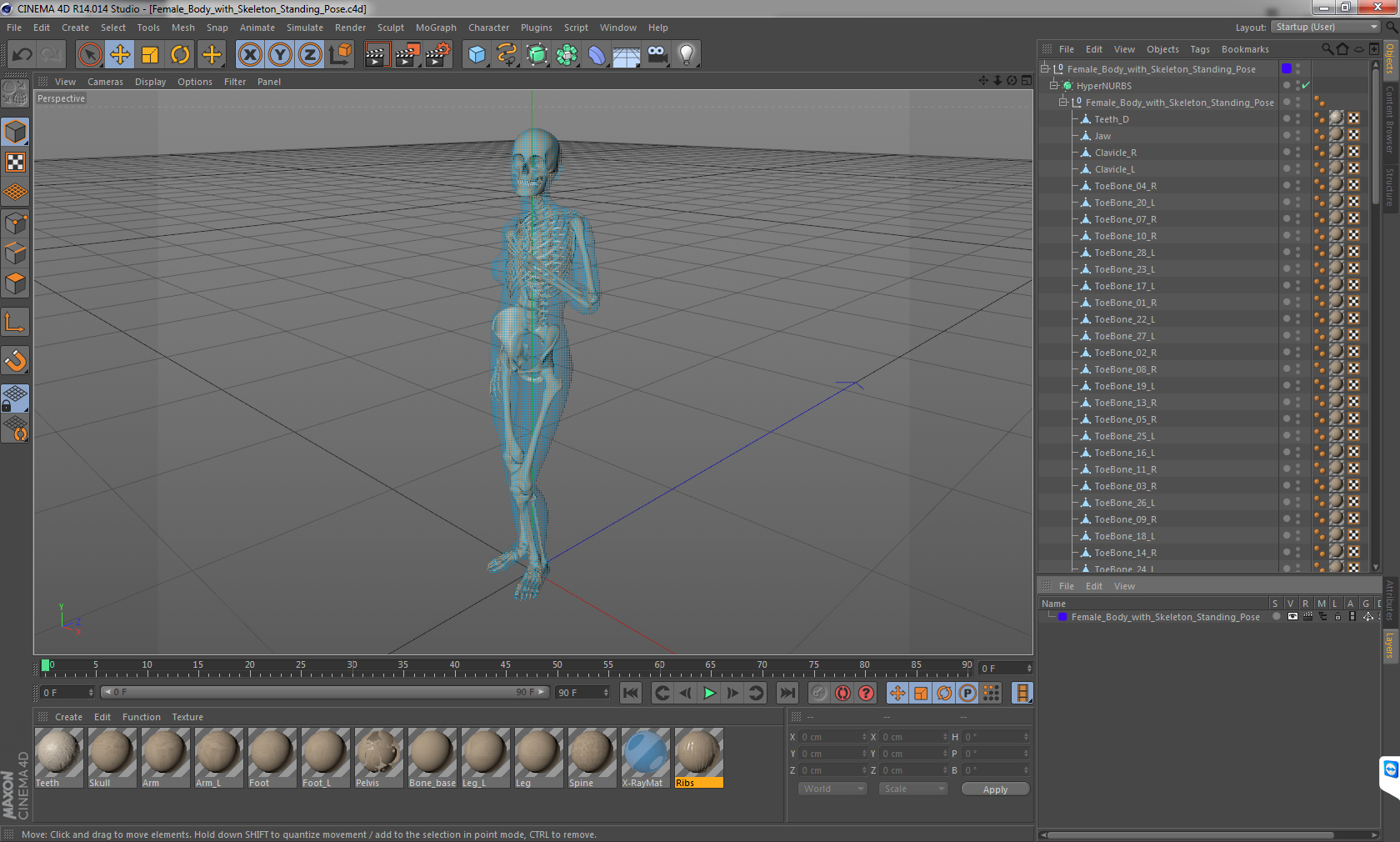Open the Array modeling objects icon
Screen dimensions: 1400x842
[567, 55]
